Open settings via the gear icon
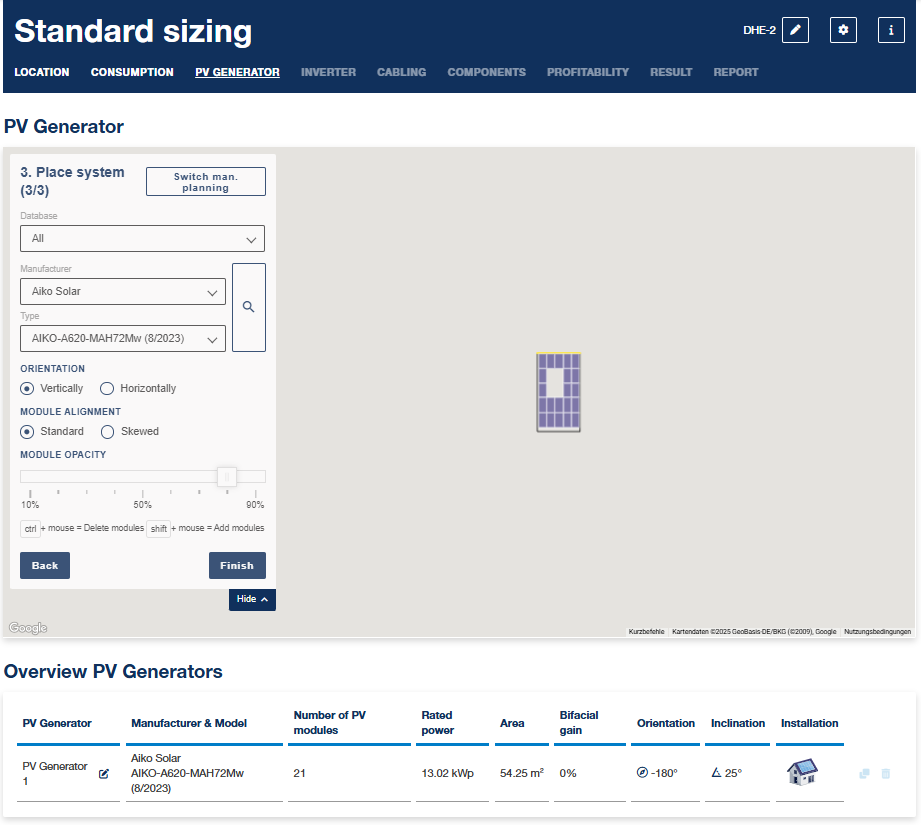921x825 pixels. (x=843, y=30)
